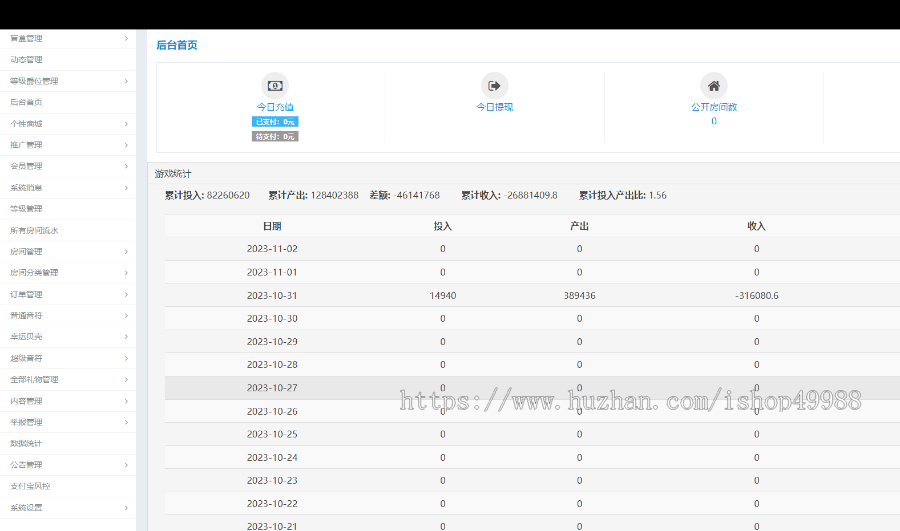Click the gray 待支付: 0元 badge

[275, 137]
